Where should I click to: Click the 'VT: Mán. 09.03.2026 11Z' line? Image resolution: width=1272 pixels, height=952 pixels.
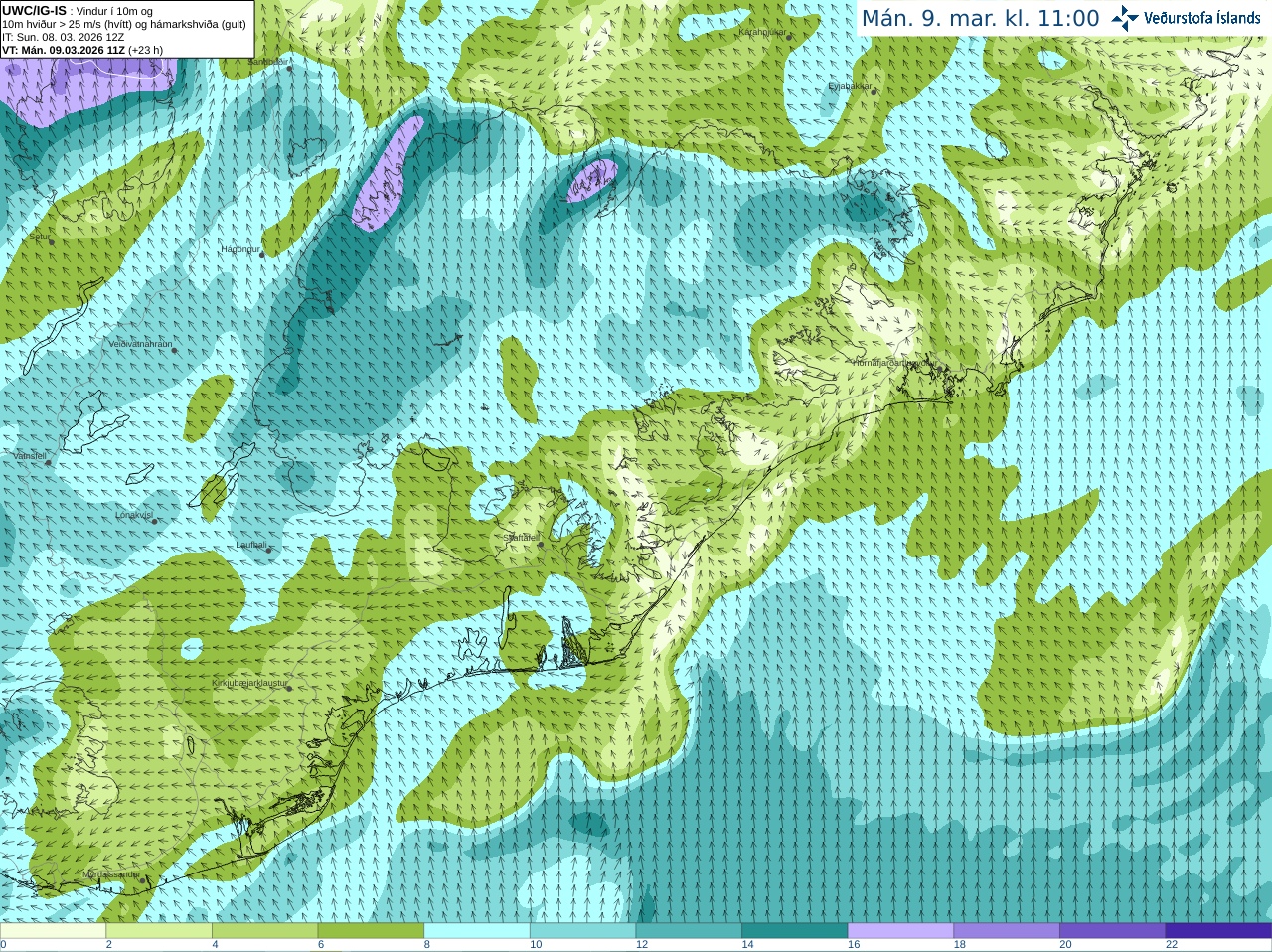[x=64, y=50]
